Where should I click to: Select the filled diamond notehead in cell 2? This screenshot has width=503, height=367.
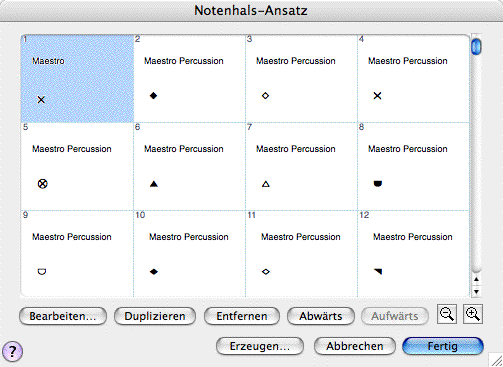pyautogui.click(x=153, y=96)
